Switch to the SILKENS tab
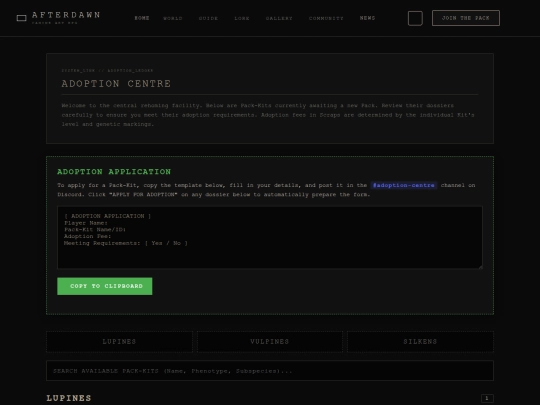Screen dimensions: 540x405 (420, 342)
